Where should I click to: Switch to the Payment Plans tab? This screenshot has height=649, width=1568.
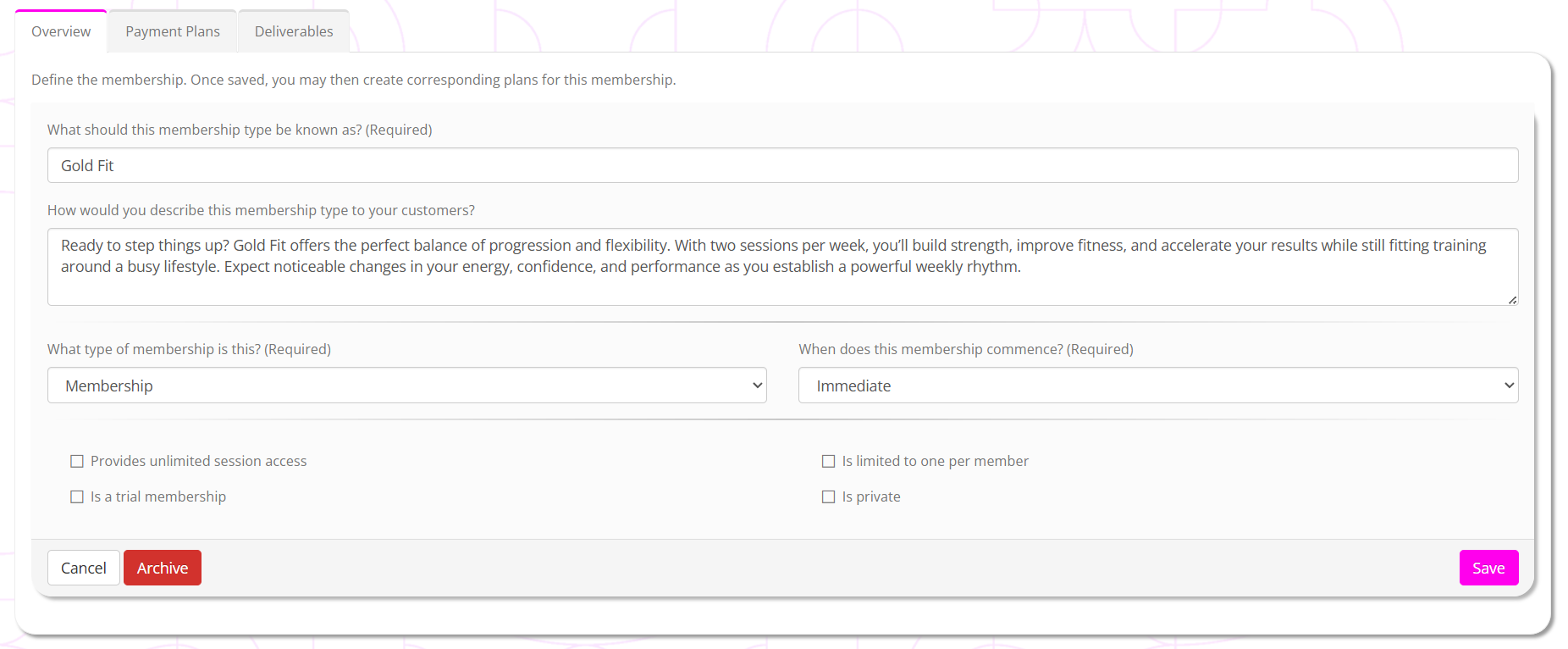coord(173,31)
